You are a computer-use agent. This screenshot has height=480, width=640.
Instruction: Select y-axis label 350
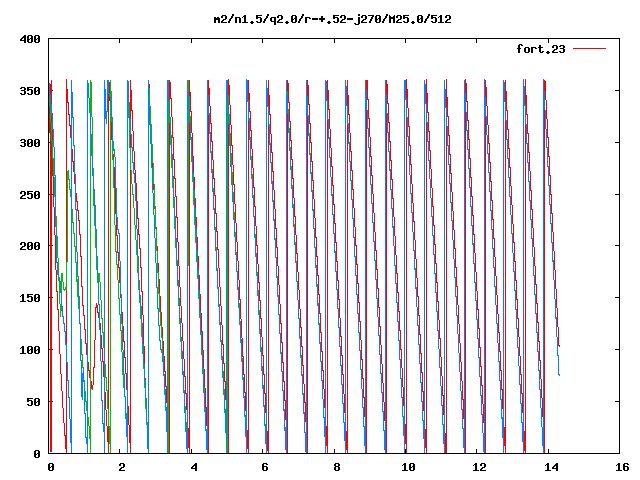[x=30, y=91]
